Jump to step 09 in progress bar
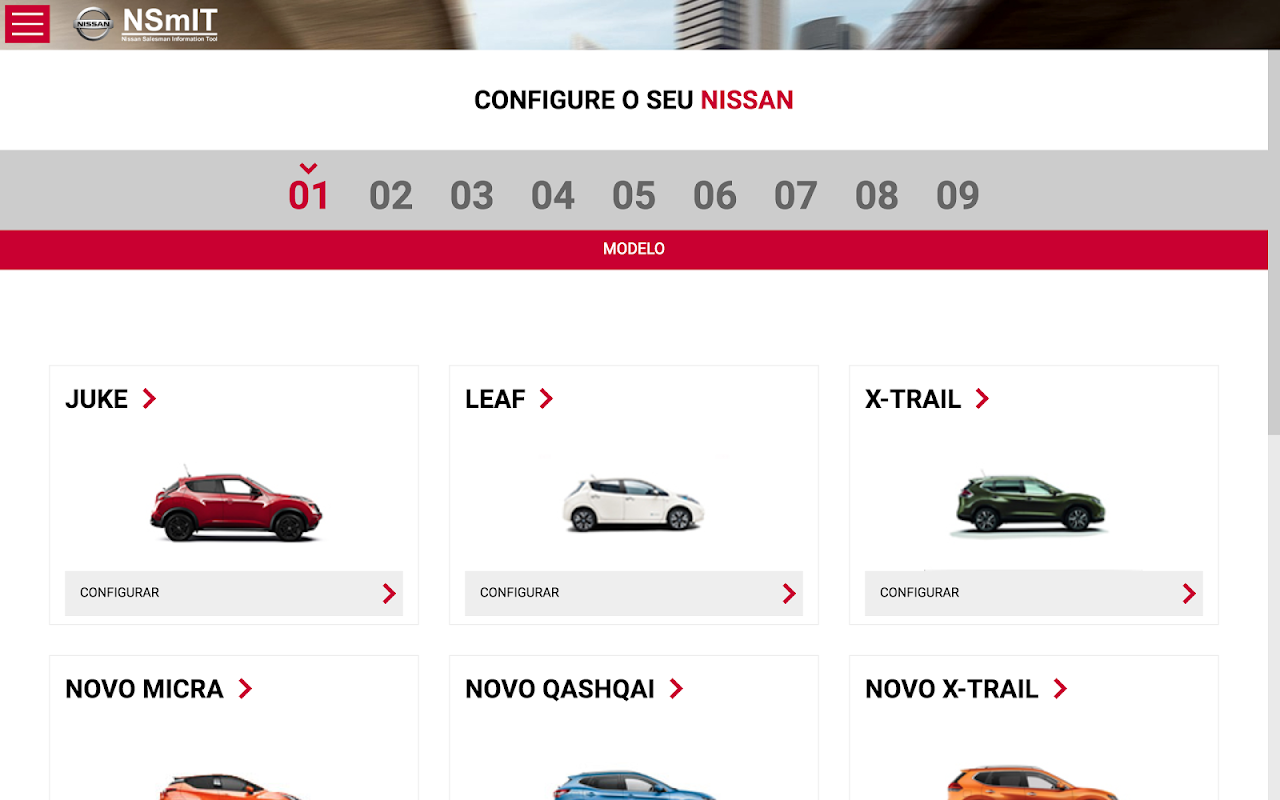1280x800 pixels. (958, 195)
